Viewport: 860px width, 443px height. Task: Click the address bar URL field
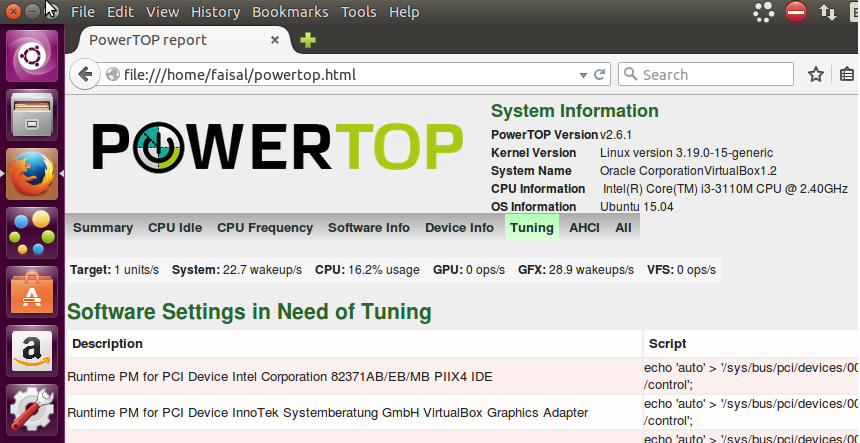(x=351, y=75)
